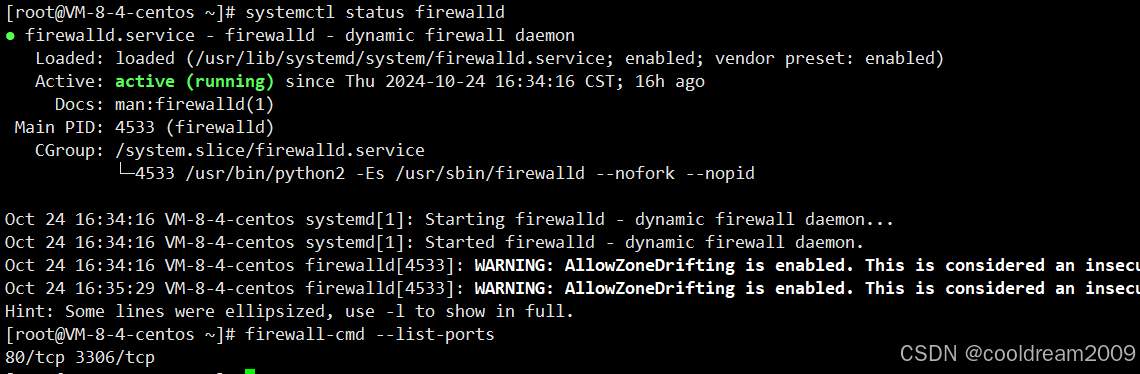Image resolution: width=1140 pixels, height=374 pixels.
Task: Click the green terminal cursor block
Action: [x=250, y=372]
